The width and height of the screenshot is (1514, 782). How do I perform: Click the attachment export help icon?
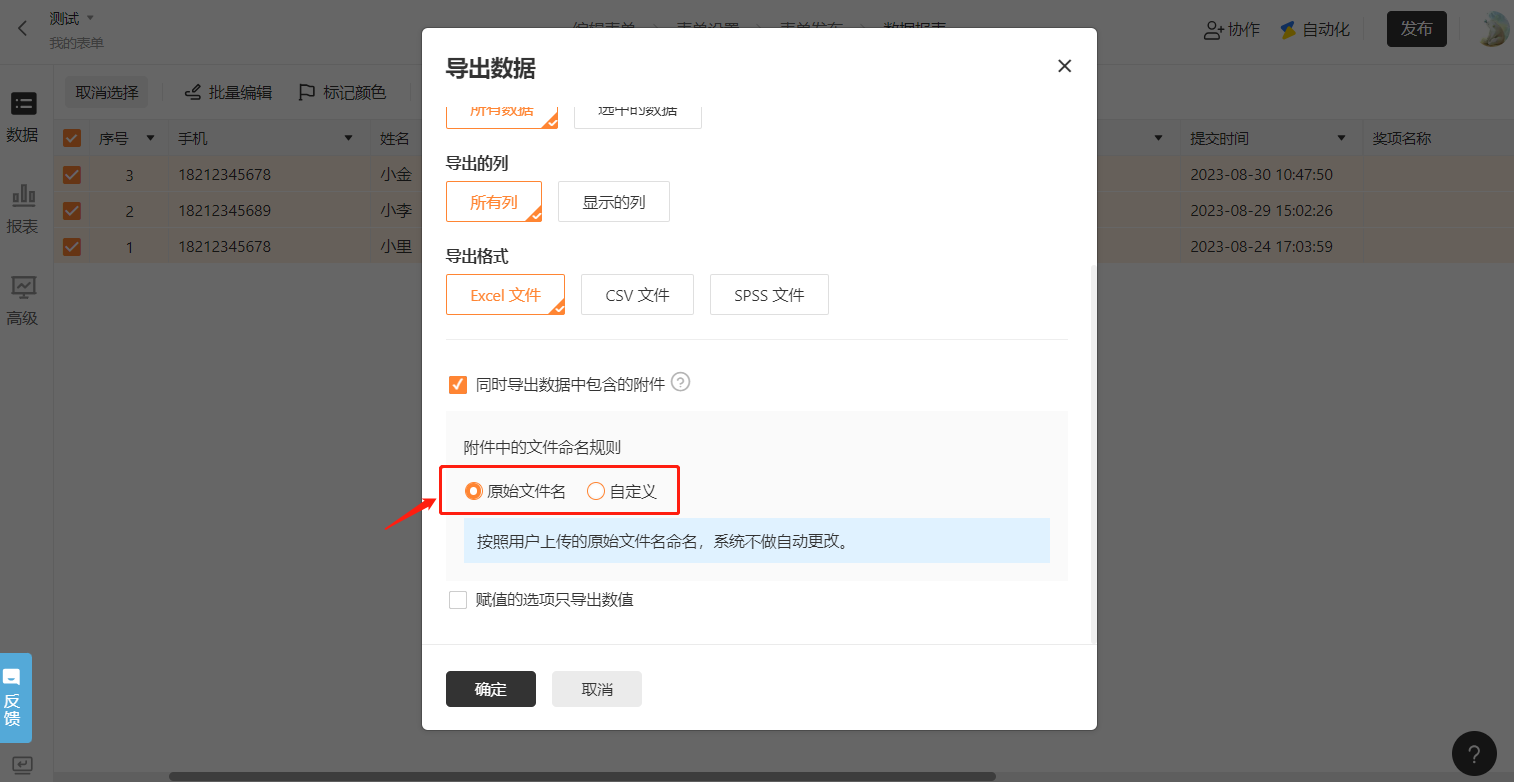pos(681,382)
